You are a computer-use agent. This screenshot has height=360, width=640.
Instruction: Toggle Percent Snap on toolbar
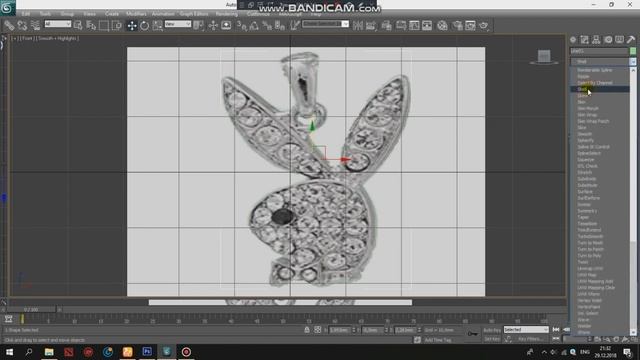(x=267, y=25)
